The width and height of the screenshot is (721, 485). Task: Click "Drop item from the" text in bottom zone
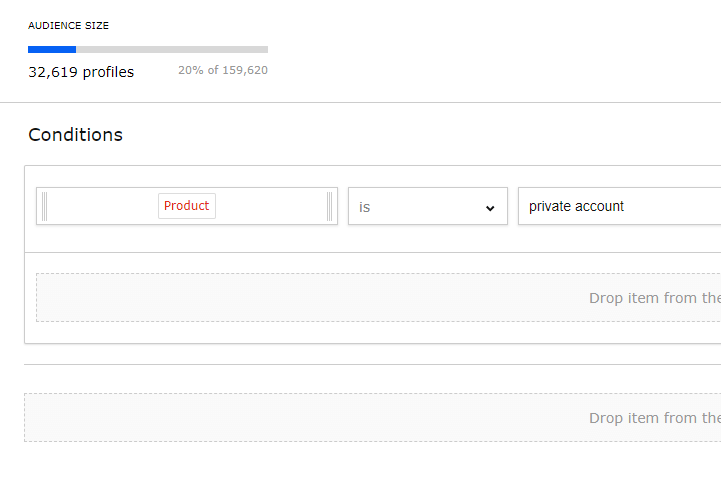coord(654,418)
